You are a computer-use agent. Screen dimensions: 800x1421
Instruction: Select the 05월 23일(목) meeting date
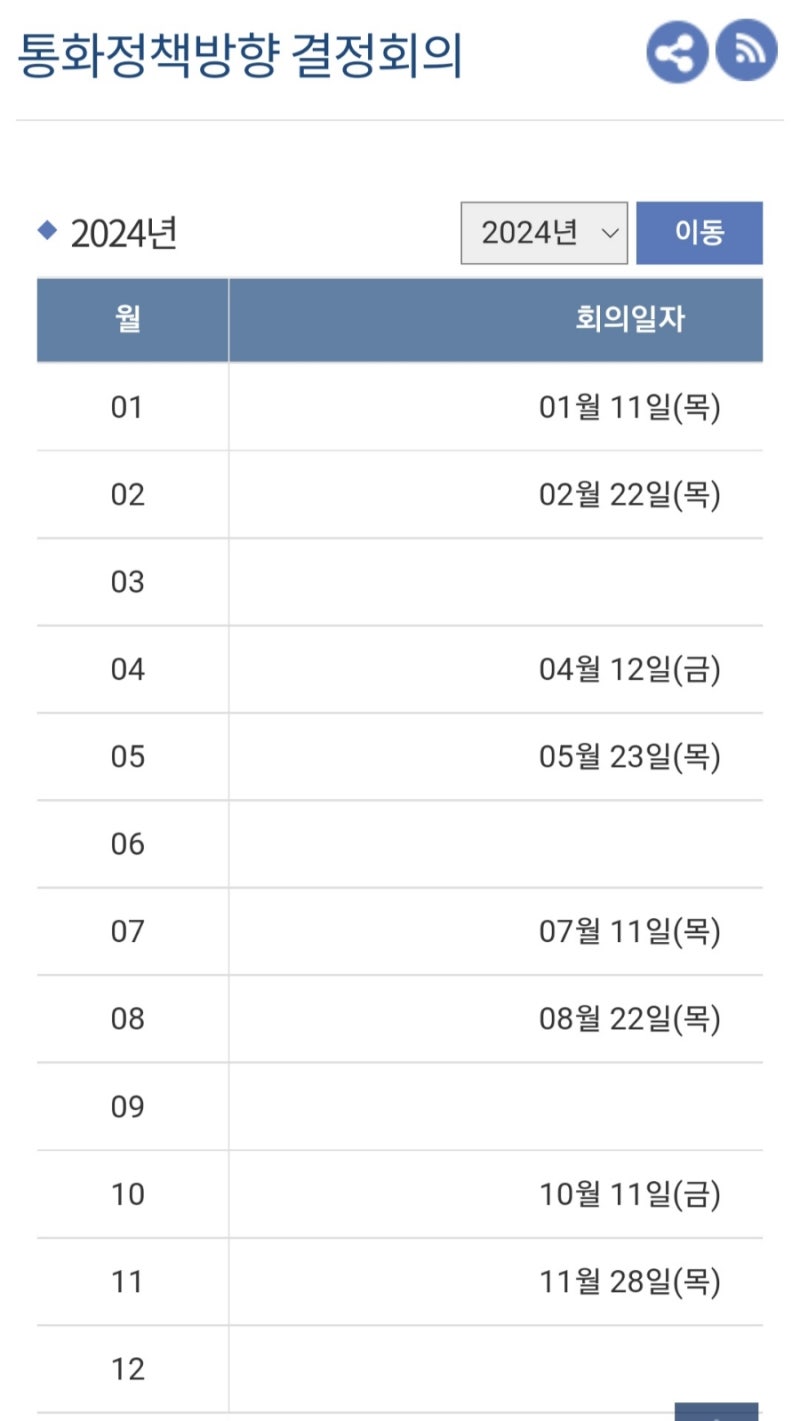pyautogui.click(x=630, y=757)
